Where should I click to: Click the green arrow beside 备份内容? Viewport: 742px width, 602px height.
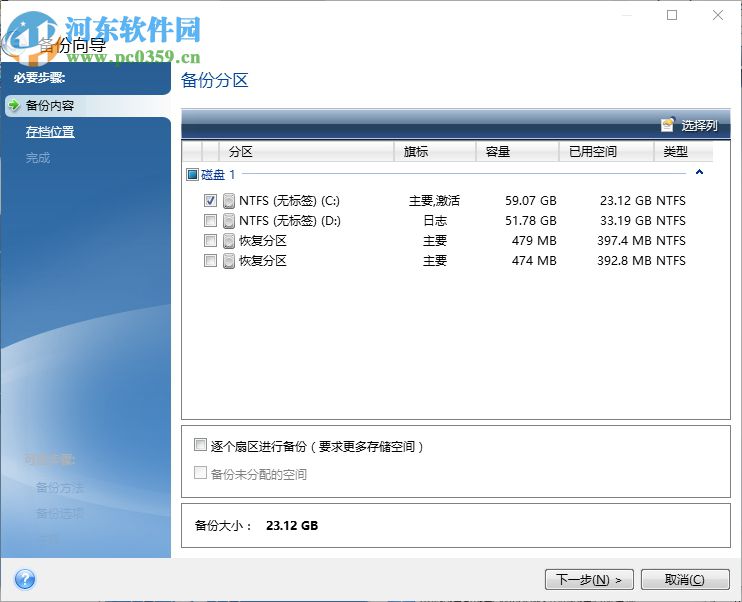click(14, 105)
